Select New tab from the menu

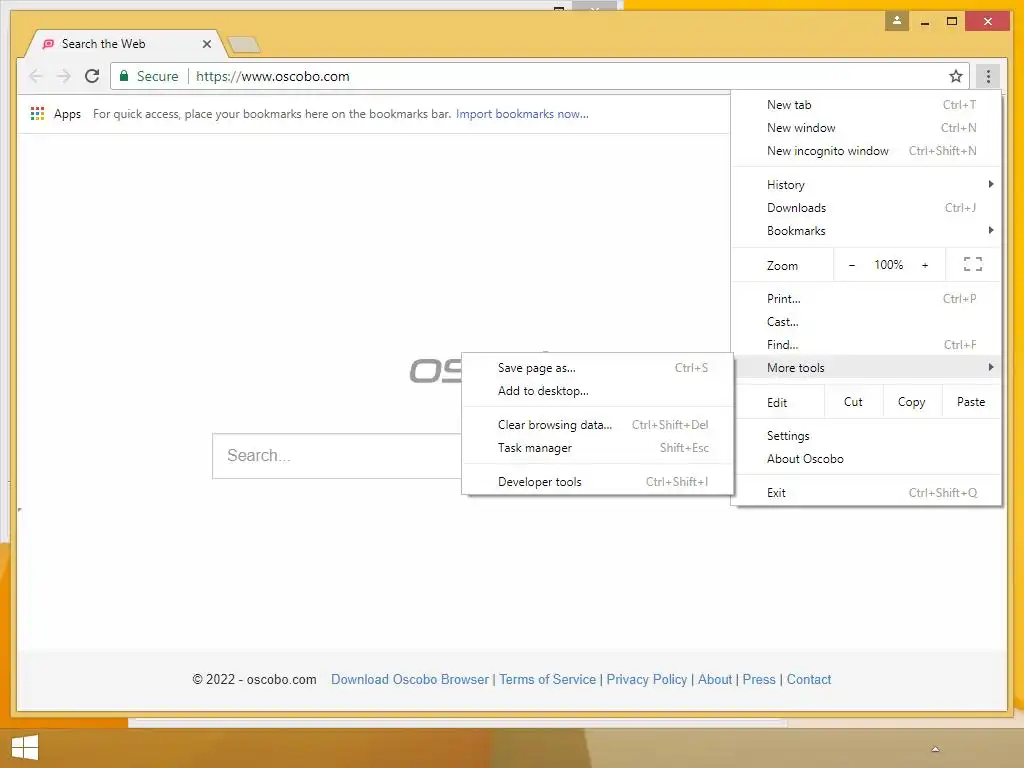pos(866,104)
